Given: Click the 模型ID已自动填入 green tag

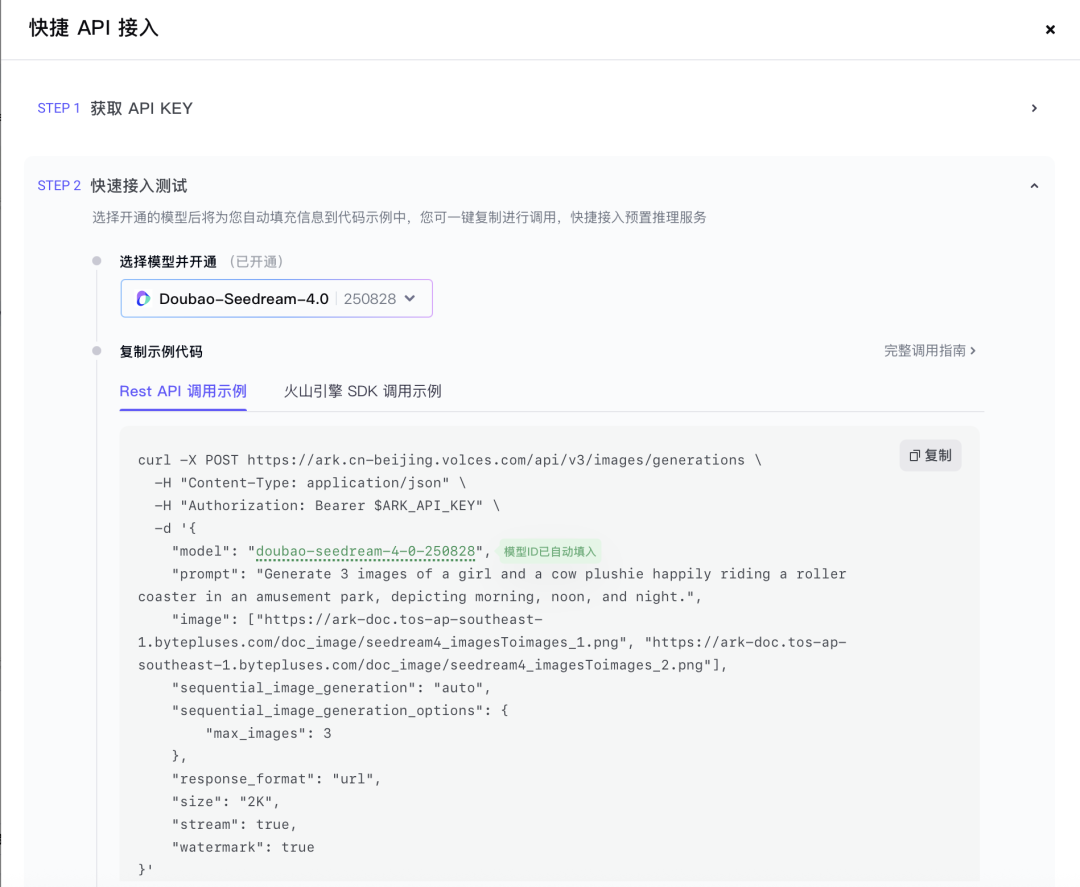Looking at the screenshot, I should tap(549, 551).
